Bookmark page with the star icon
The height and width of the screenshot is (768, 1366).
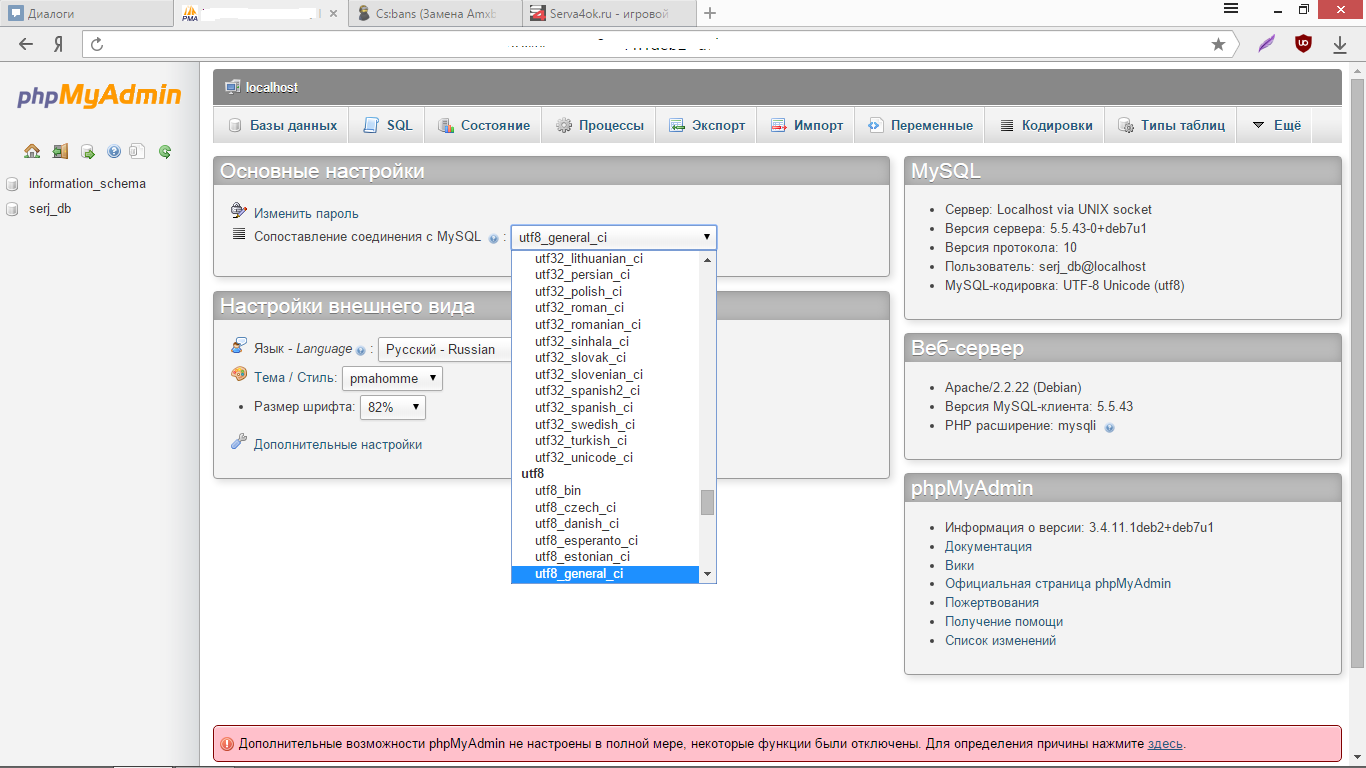1217,44
